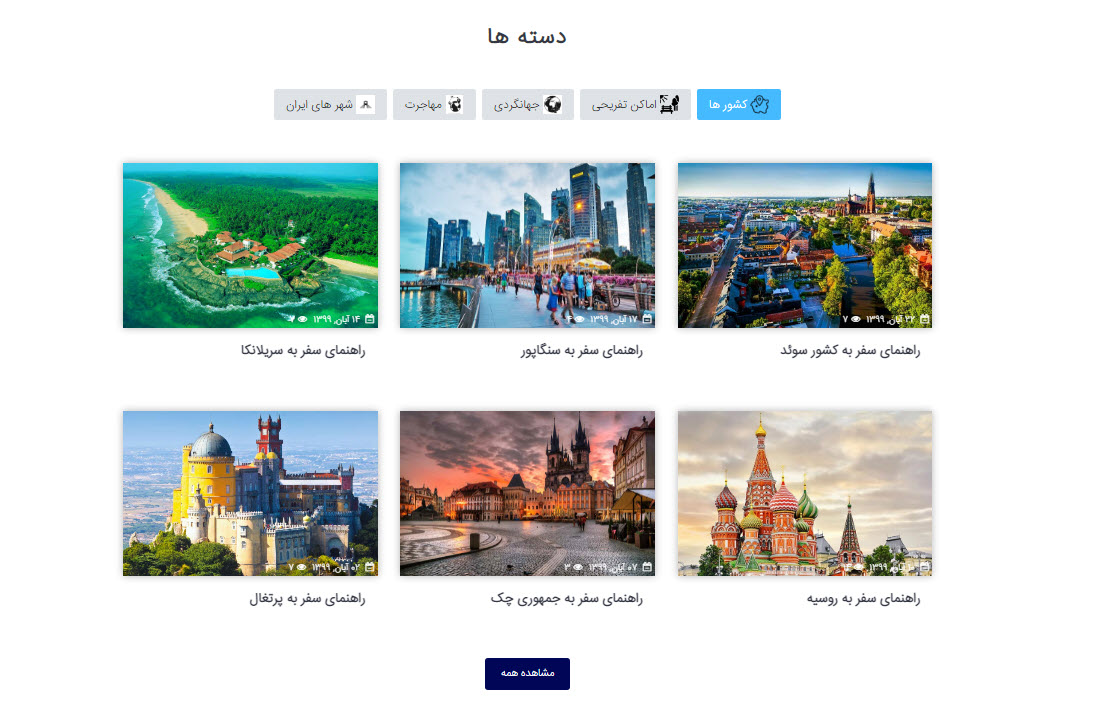This screenshot has width=1110, height=719.
Task: Click the park bench icon beside اماکن تفریحی
Action: pyautogui.click(x=669, y=104)
